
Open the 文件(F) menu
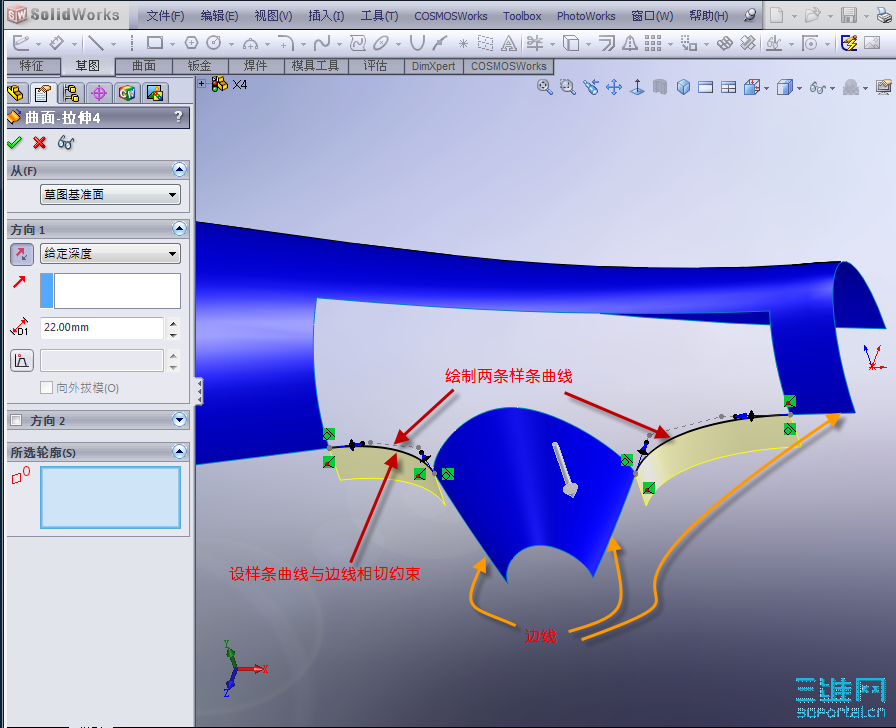coord(165,16)
